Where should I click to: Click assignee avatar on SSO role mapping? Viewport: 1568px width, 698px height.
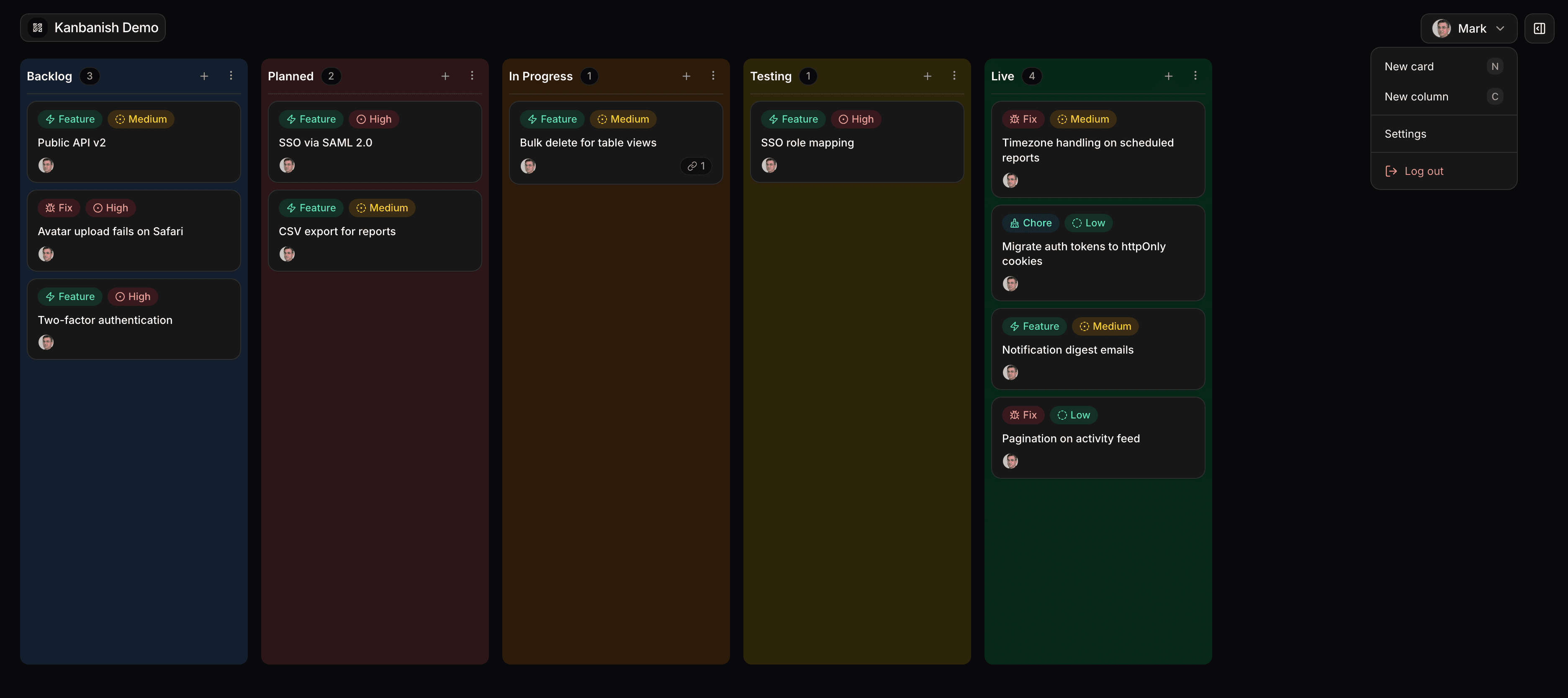point(769,165)
